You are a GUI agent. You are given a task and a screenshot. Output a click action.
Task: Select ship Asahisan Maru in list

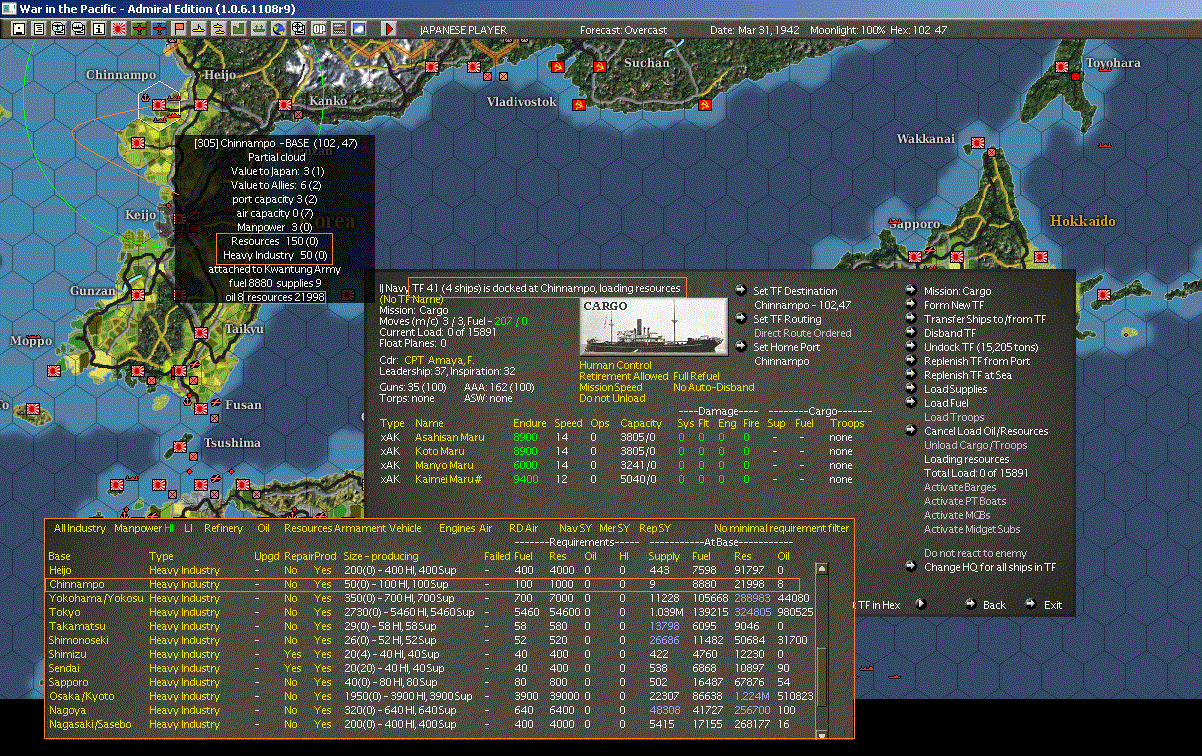449,437
